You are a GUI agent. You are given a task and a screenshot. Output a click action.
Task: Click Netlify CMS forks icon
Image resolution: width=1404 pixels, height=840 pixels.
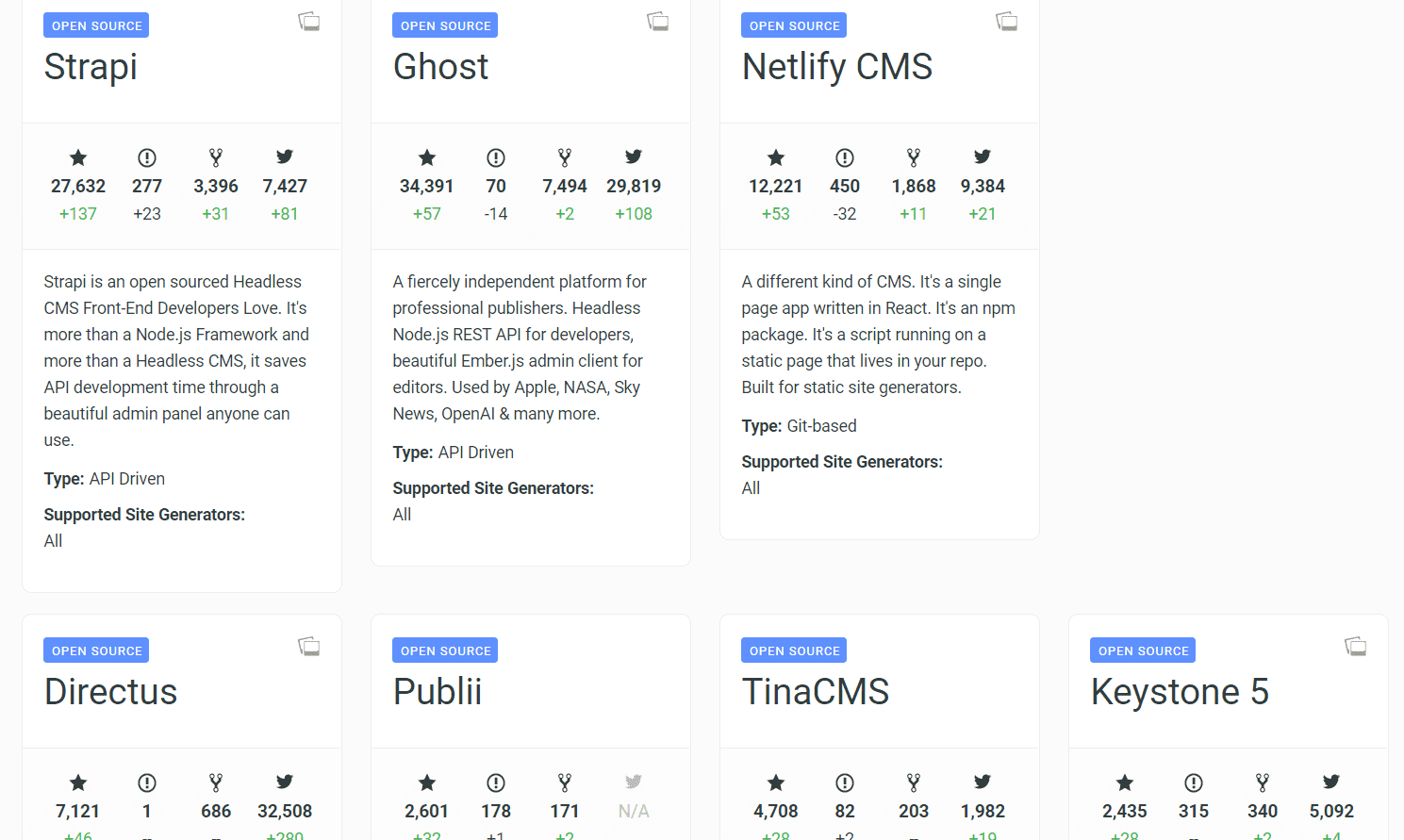914,157
